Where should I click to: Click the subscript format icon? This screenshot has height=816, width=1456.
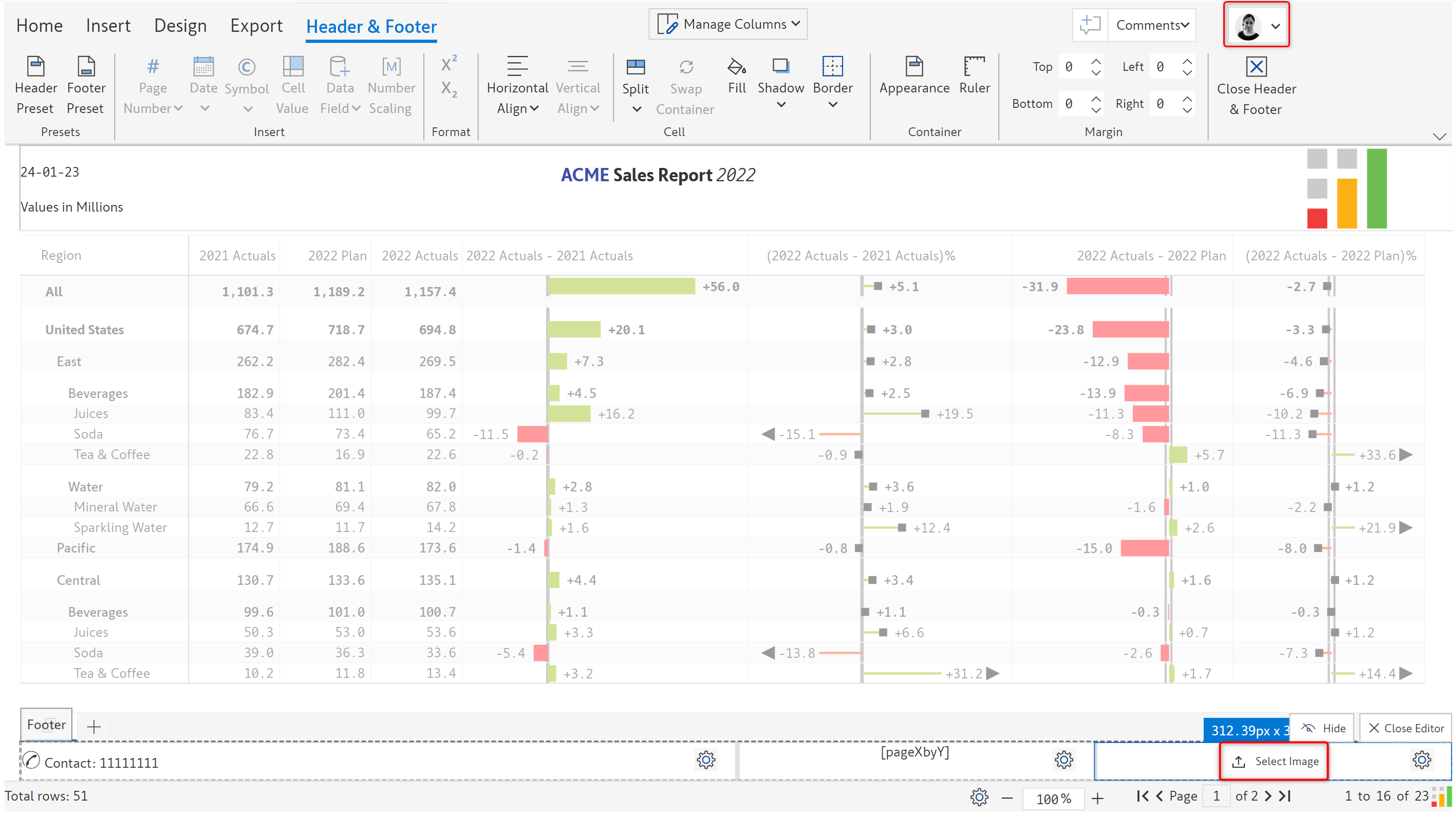pos(449,89)
